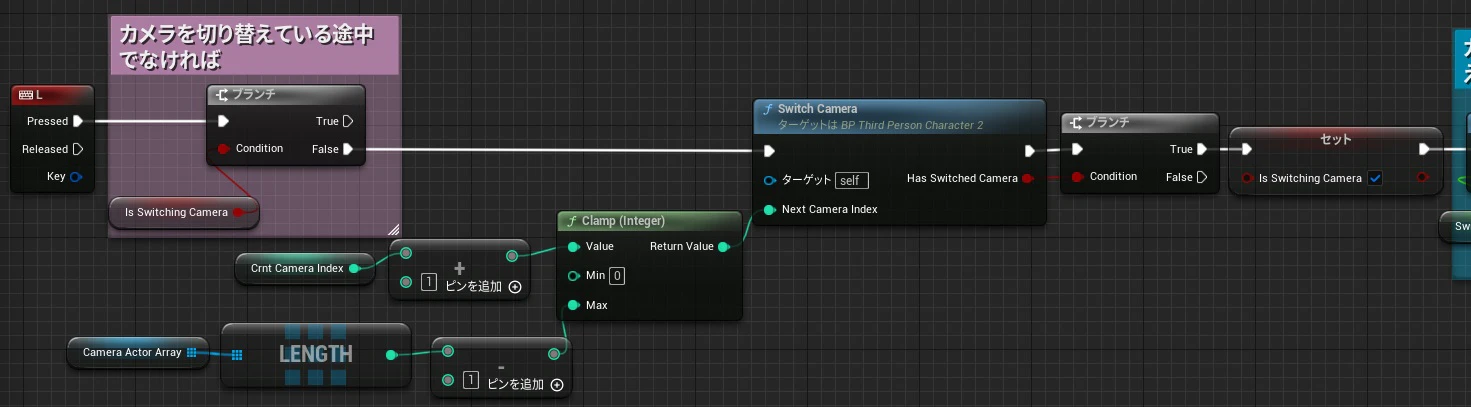Select the purple comment box header

(x=254, y=46)
